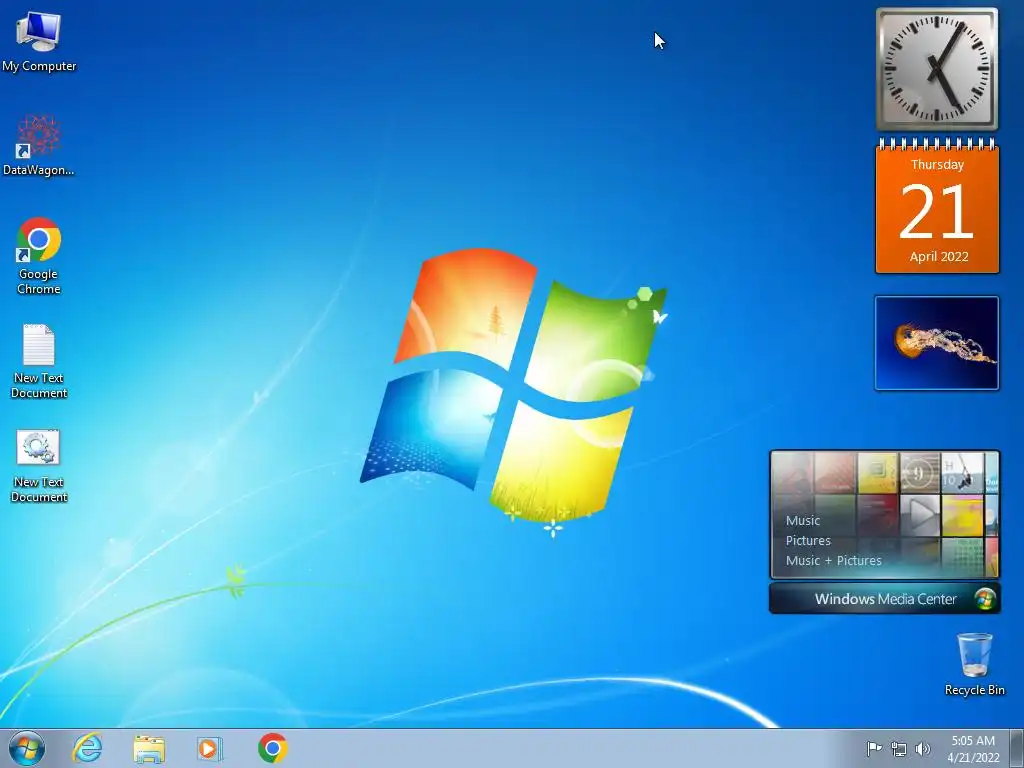
Task: Select the New Text Document with gears icon
Action: (x=39, y=465)
